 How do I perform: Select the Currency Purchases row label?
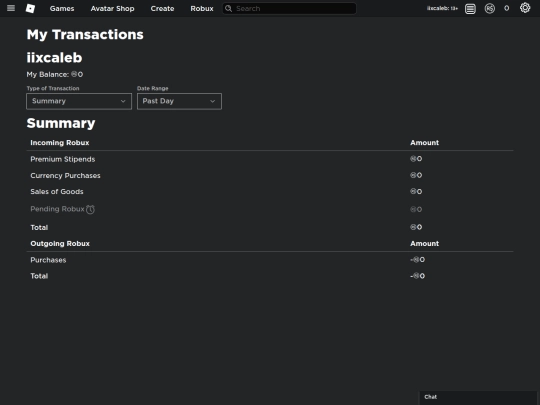click(x=65, y=176)
